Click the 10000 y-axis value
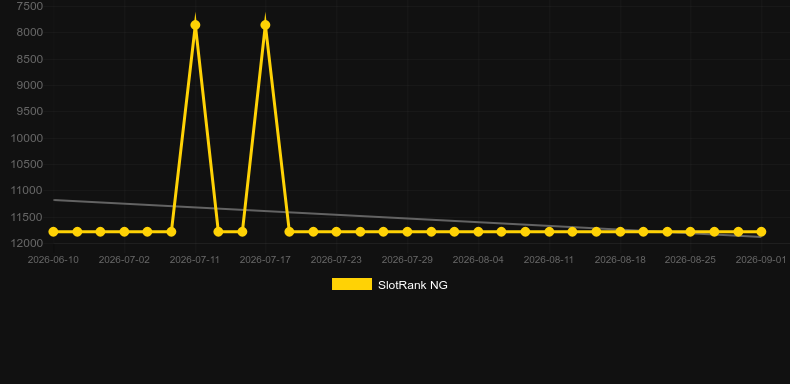 [x=27, y=139]
